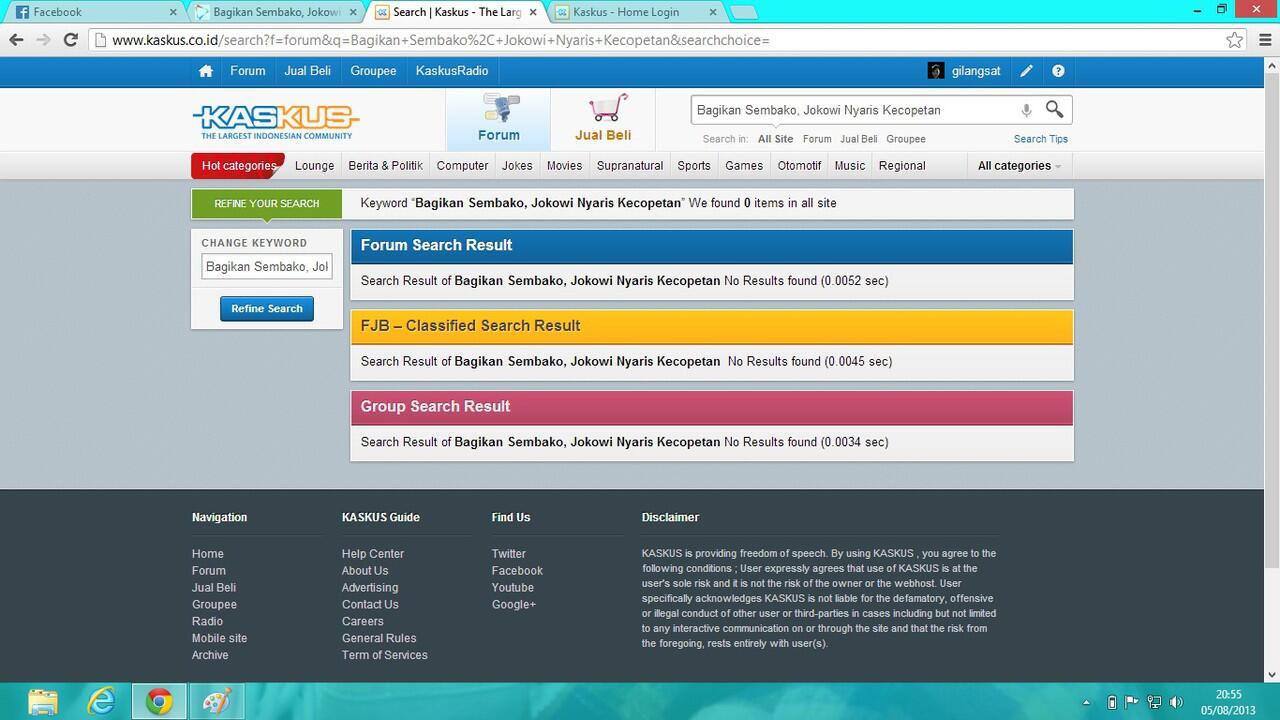Open the Twitter link under Find Us

pyautogui.click(x=508, y=554)
